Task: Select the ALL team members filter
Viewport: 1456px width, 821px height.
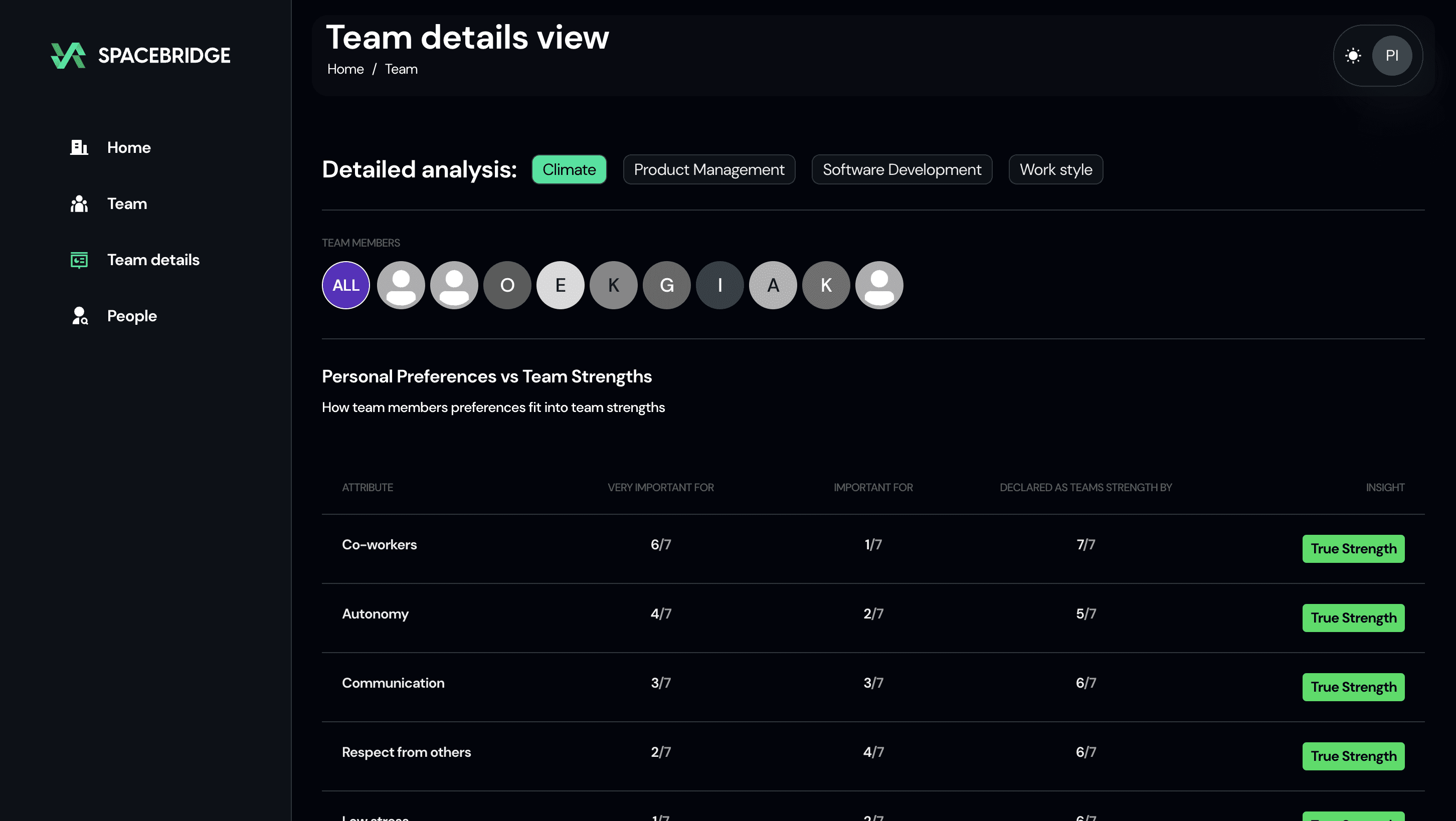Action: pos(346,285)
